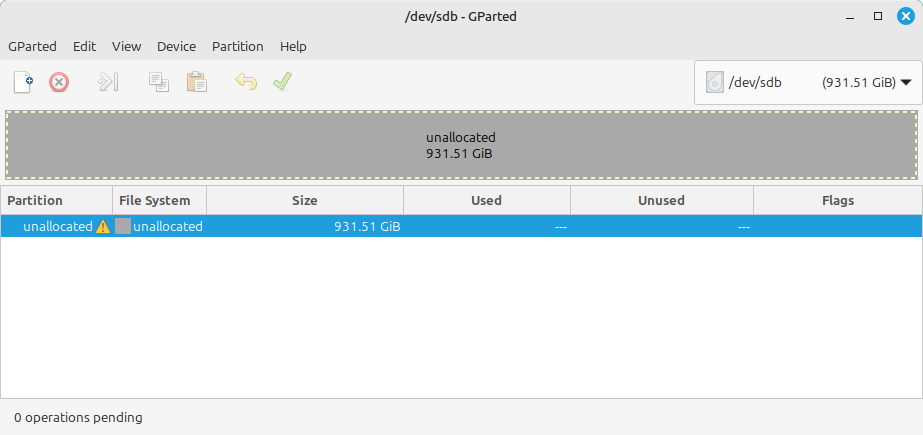Open the Edit menu
This screenshot has height=435, width=923.
click(84, 47)
